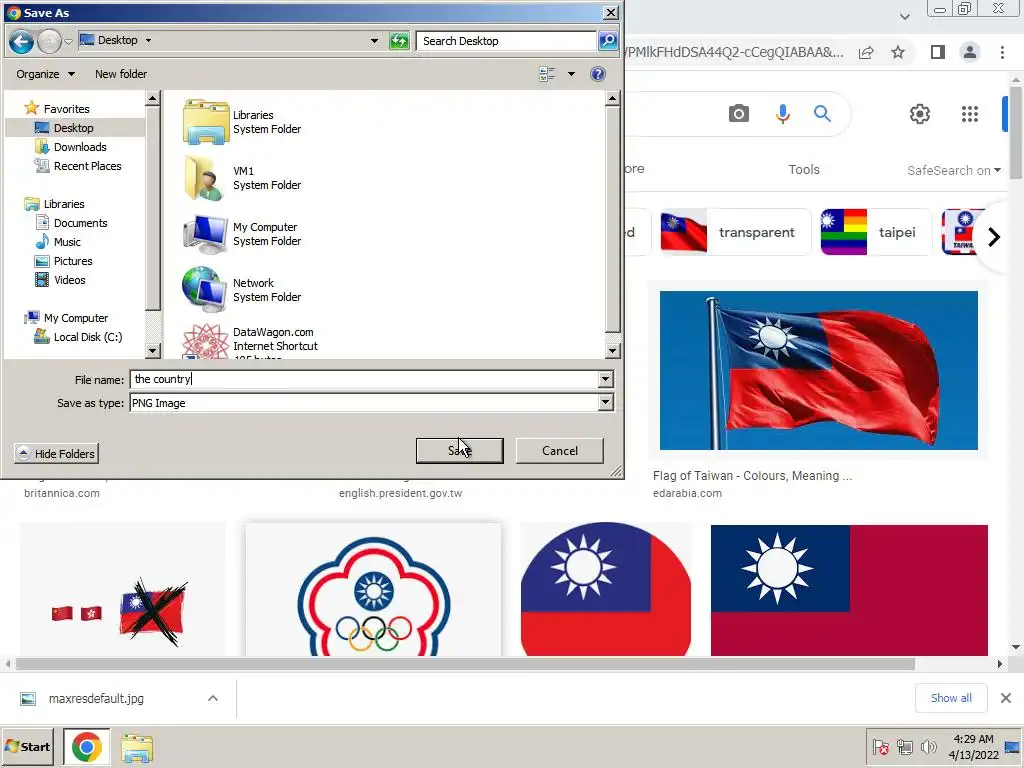
Task: Filter images by transparent chip
Action: point(734,232)
